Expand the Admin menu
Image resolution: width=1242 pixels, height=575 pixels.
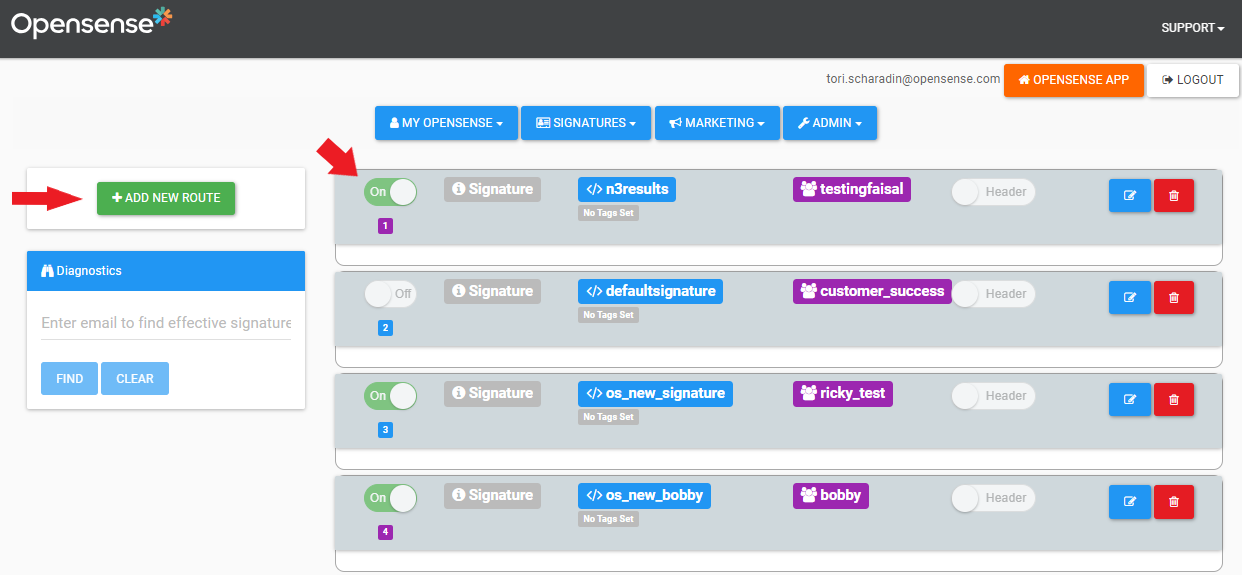coord(830,123)
